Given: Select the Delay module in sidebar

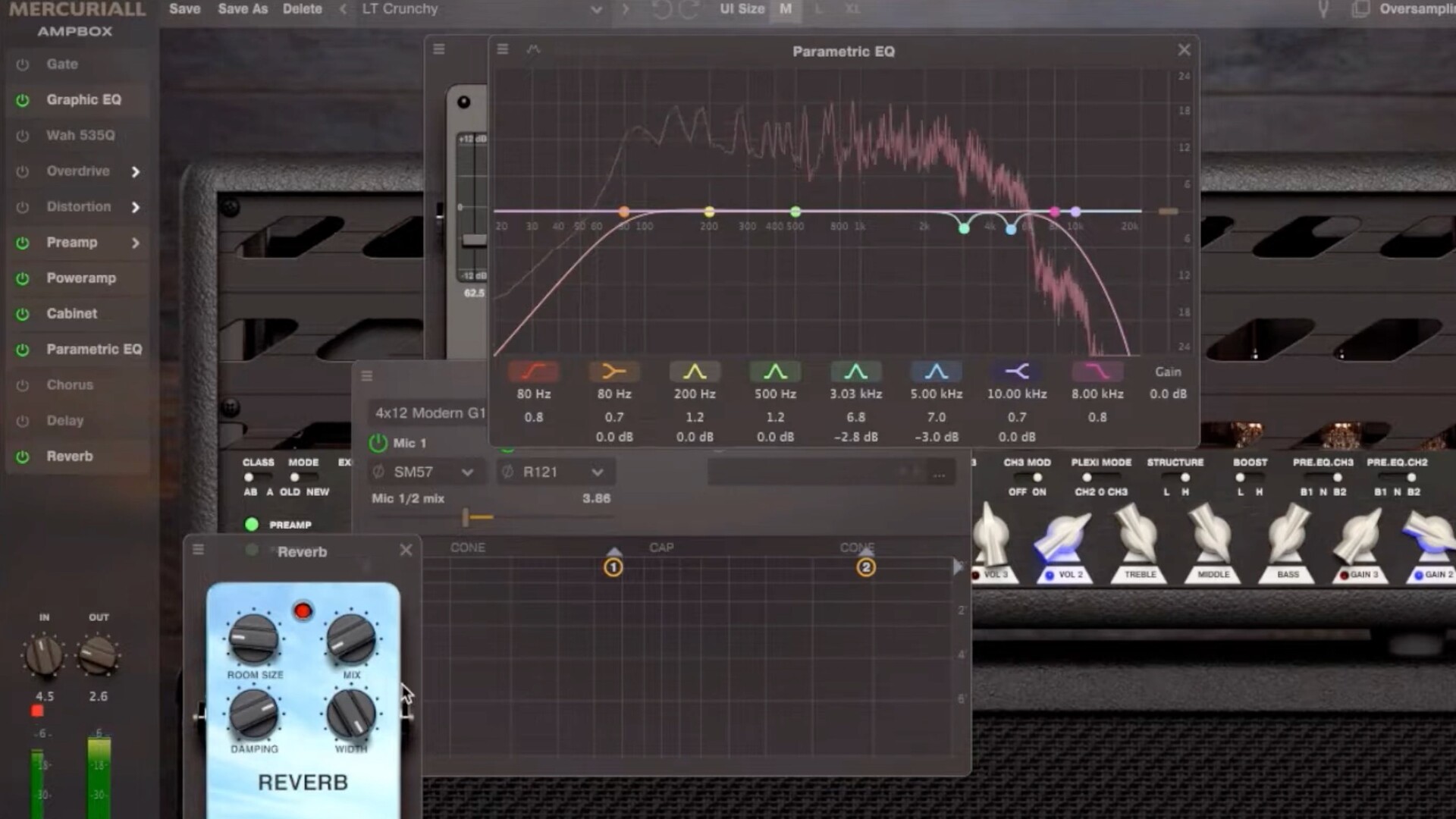Looking at the screenshot, I should point(65,421).
